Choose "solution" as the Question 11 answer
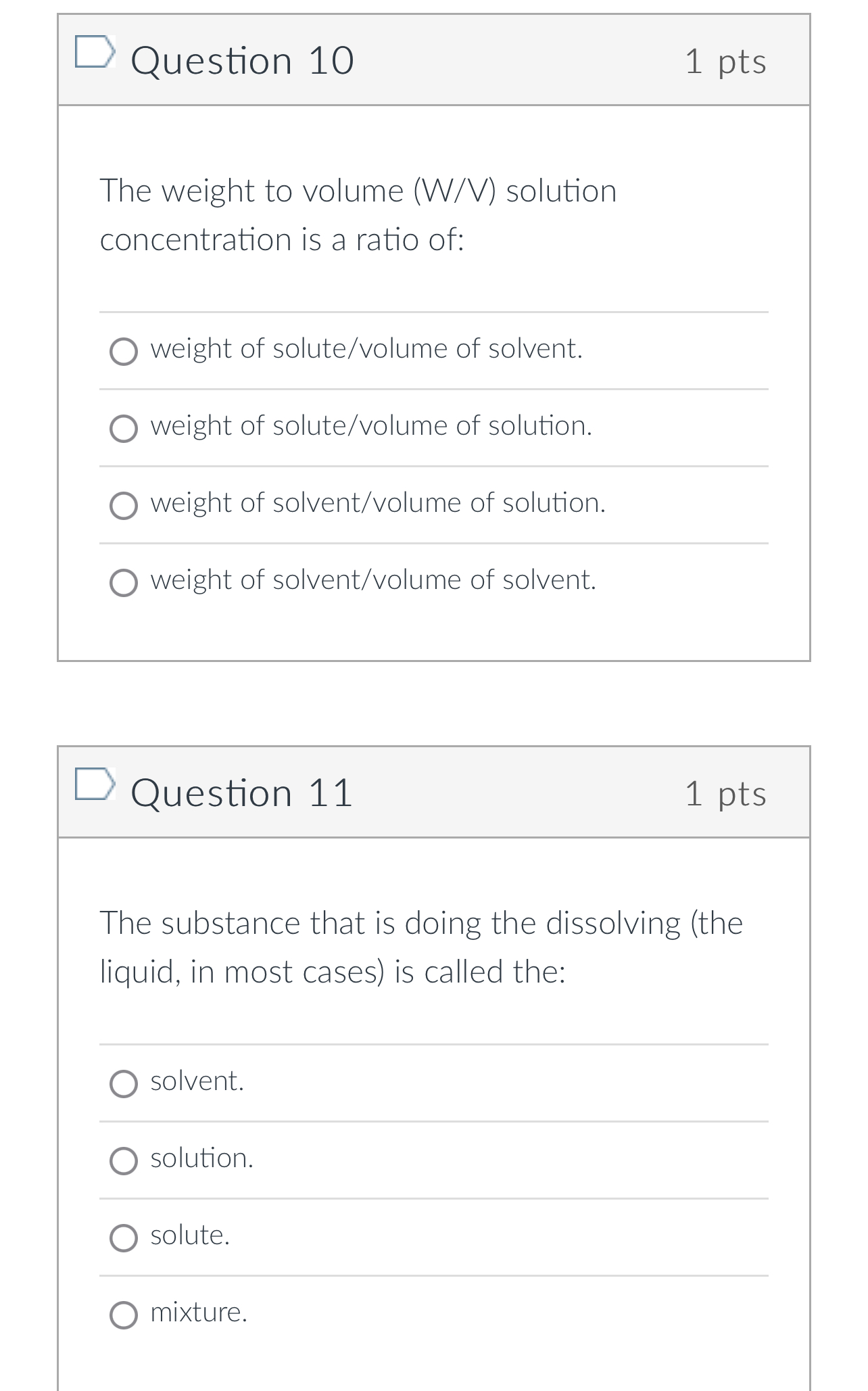The height and width of the screenshot is (1391, 868). pos(126,1160)
